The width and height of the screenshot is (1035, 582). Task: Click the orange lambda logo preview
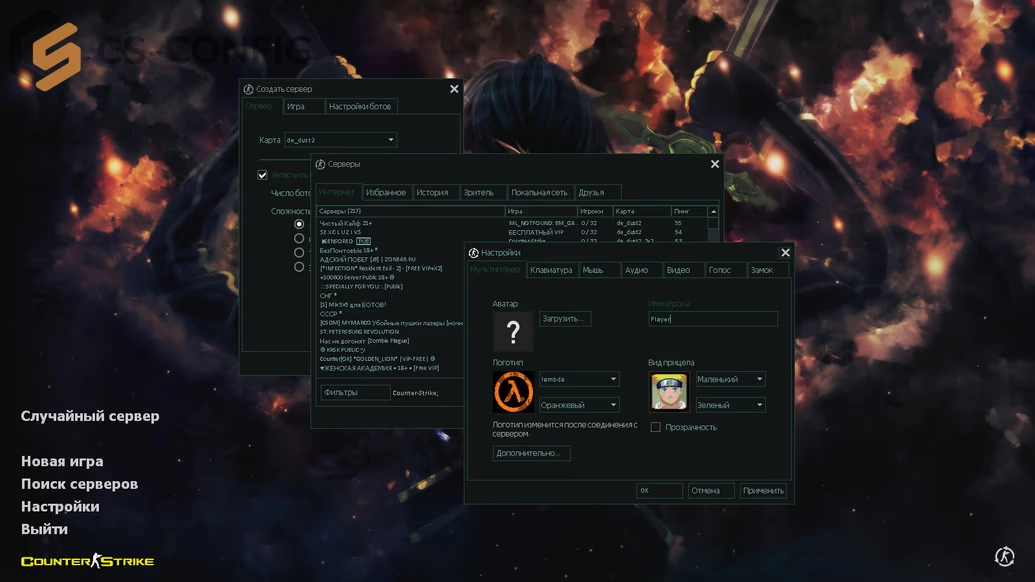tap(513, 392)
